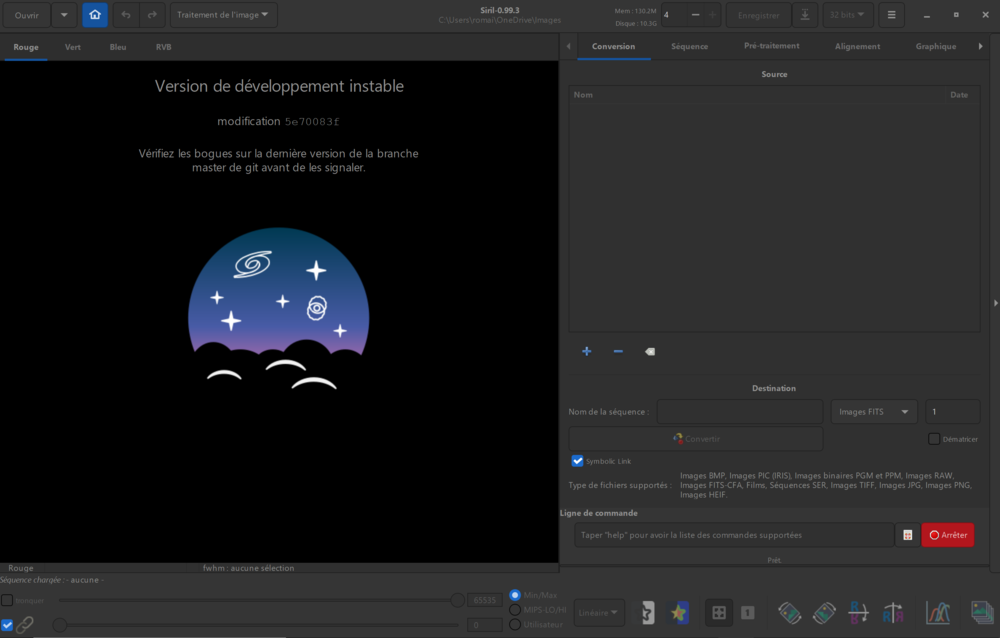Switch to the Bleu channel tab

click(x=118, y=47)
